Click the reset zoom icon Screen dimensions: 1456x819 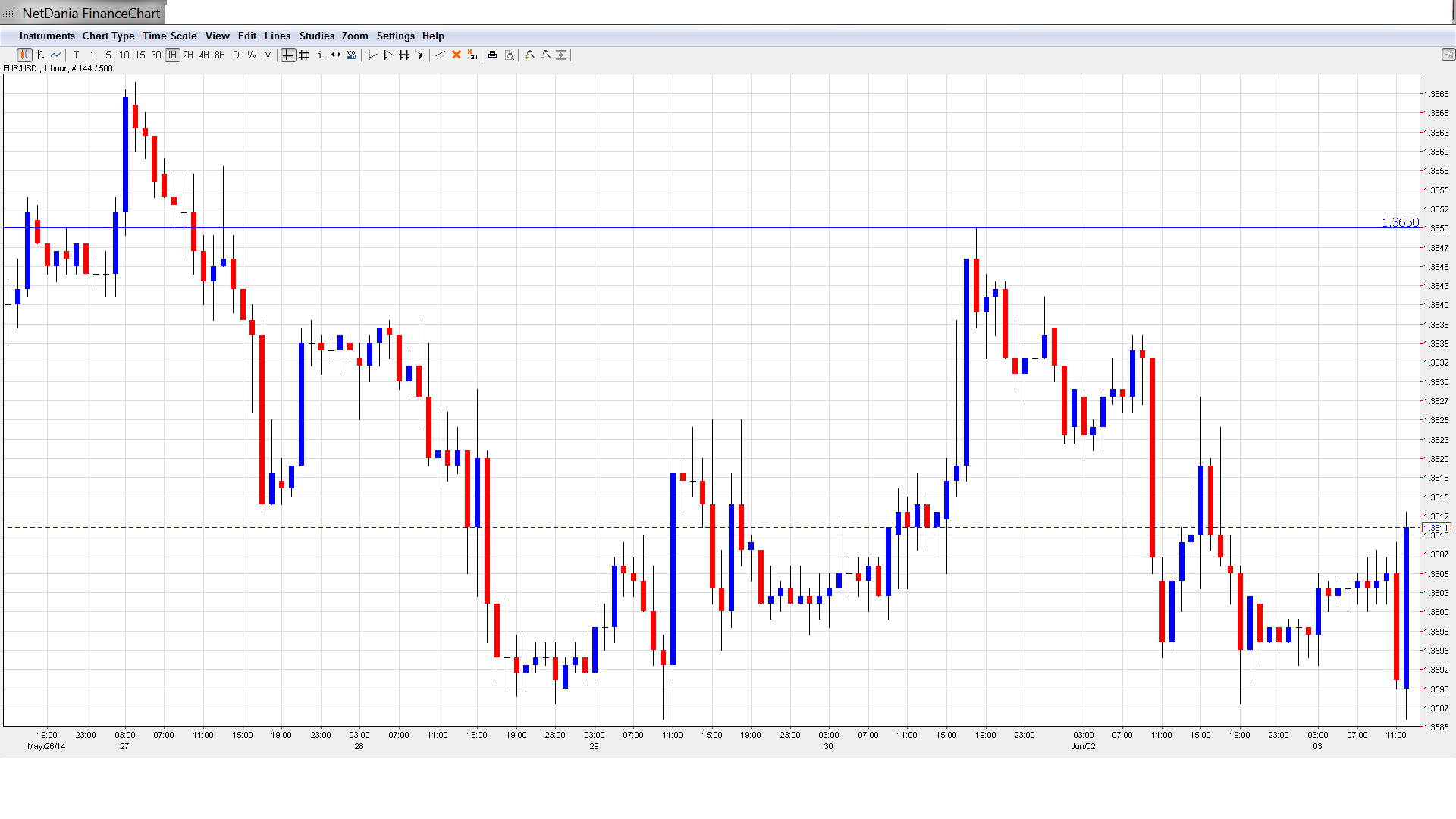tap(561, 55)
